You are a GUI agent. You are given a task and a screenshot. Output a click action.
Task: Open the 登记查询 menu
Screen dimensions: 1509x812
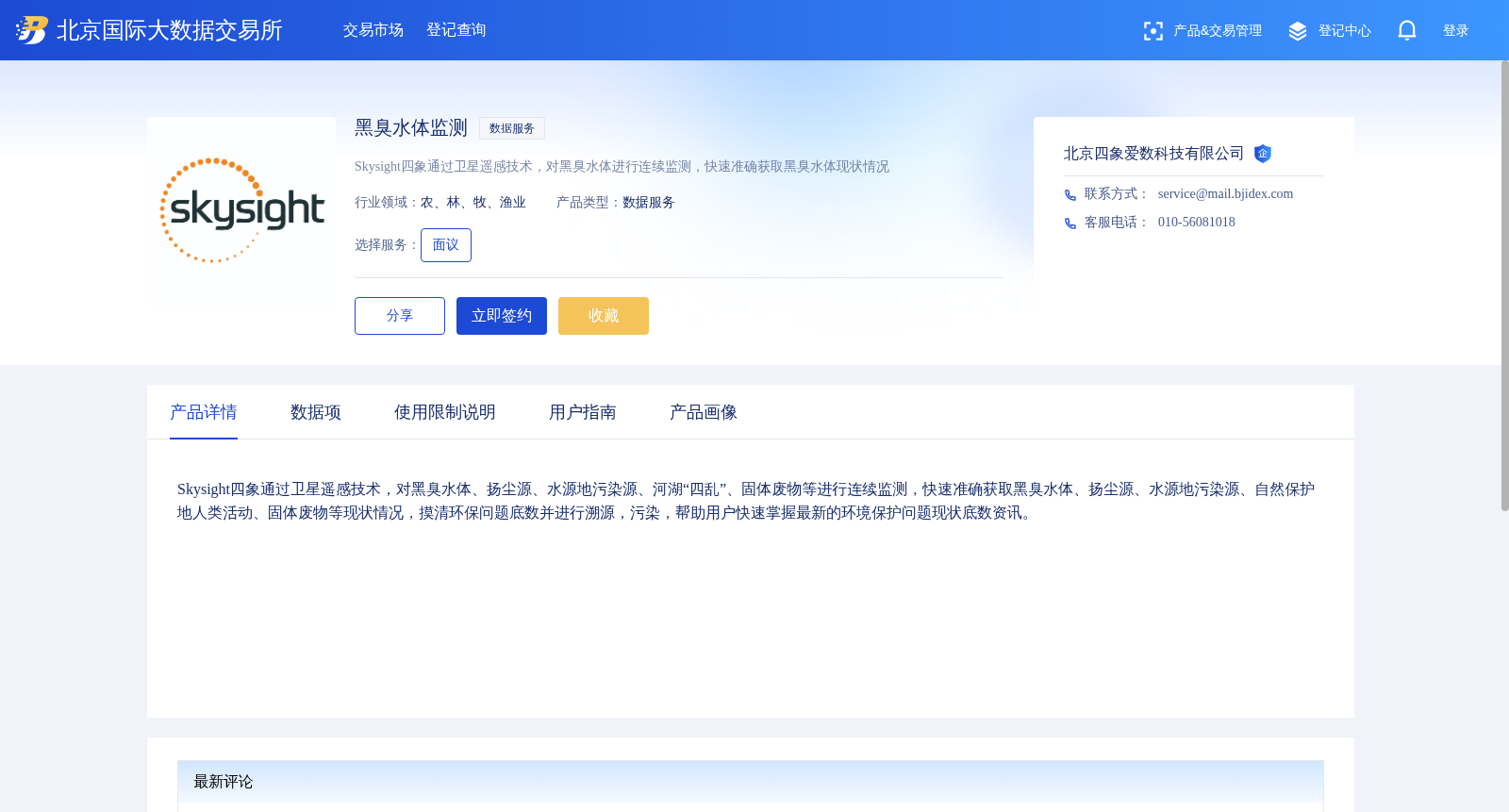coord(456,30)
